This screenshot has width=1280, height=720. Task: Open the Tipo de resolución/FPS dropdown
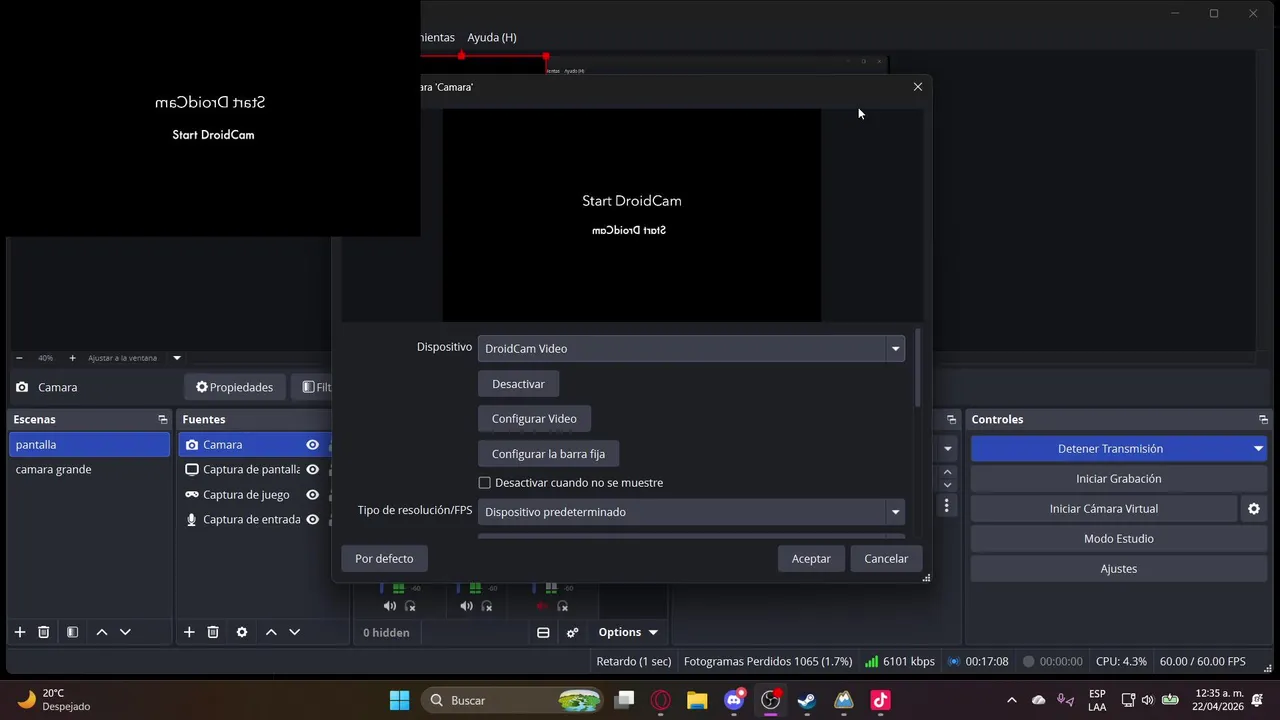(x=691, y=512)
